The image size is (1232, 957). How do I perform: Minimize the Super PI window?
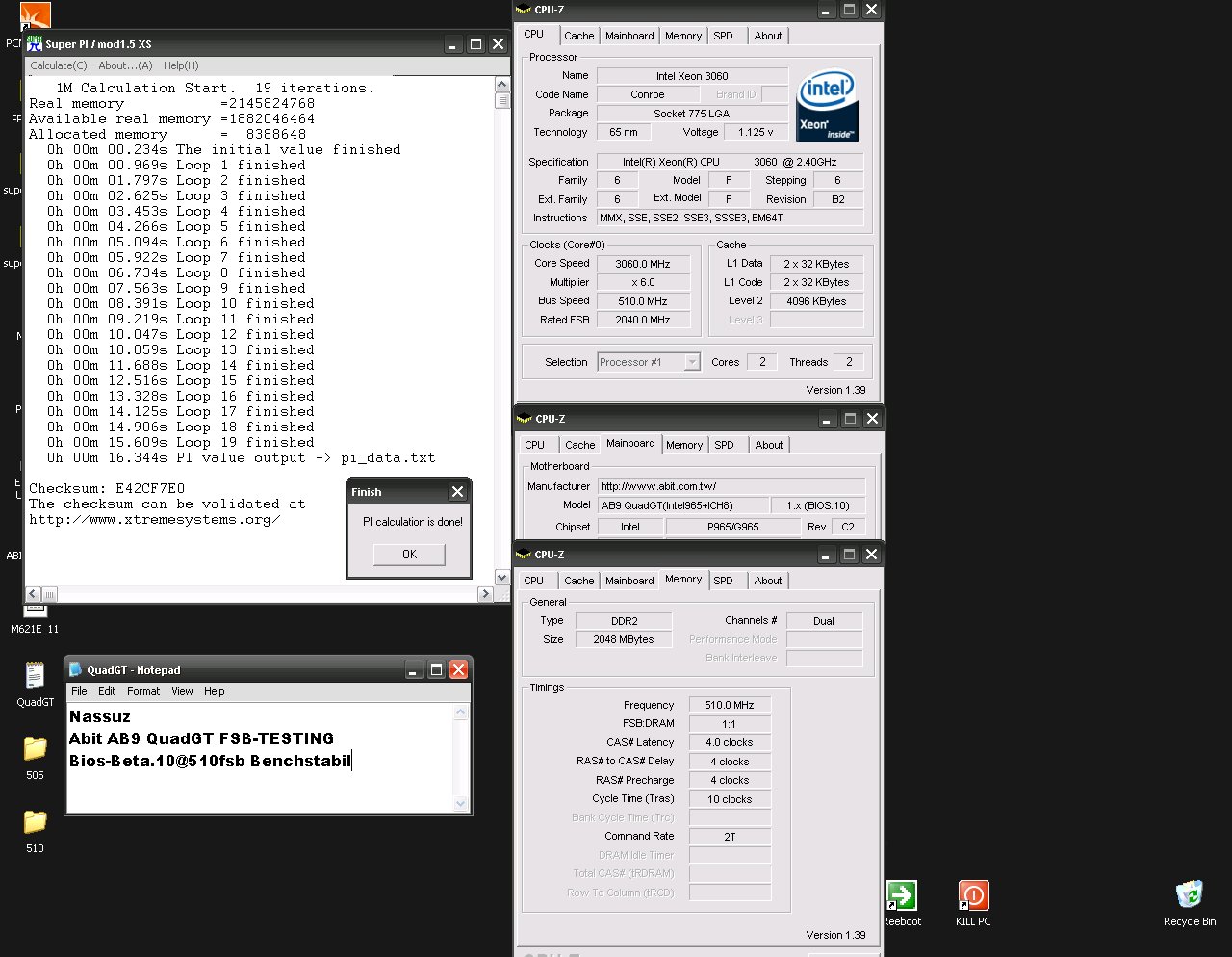(453, 44)
